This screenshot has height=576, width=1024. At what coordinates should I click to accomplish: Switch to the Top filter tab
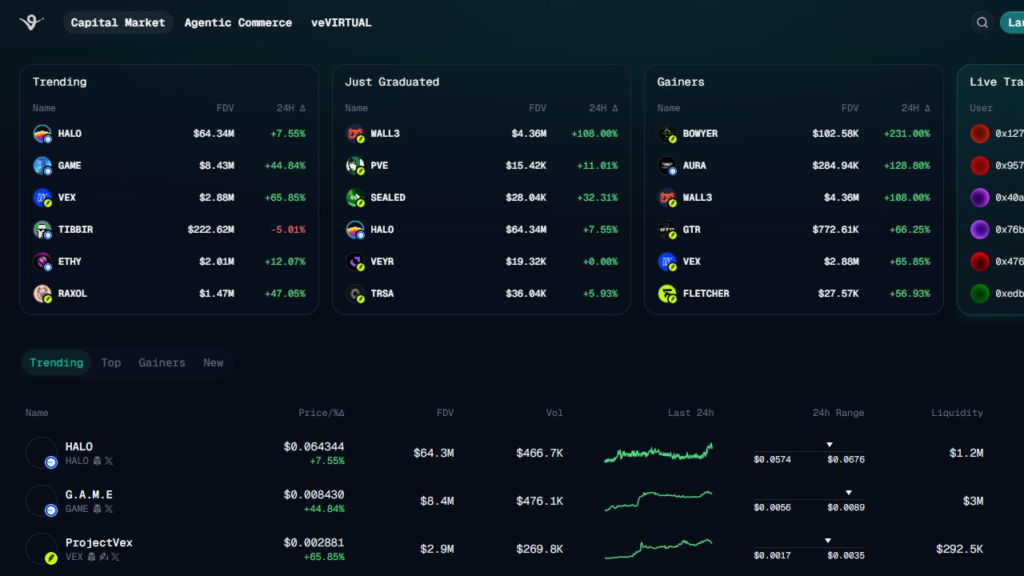[x=110, y=362]
